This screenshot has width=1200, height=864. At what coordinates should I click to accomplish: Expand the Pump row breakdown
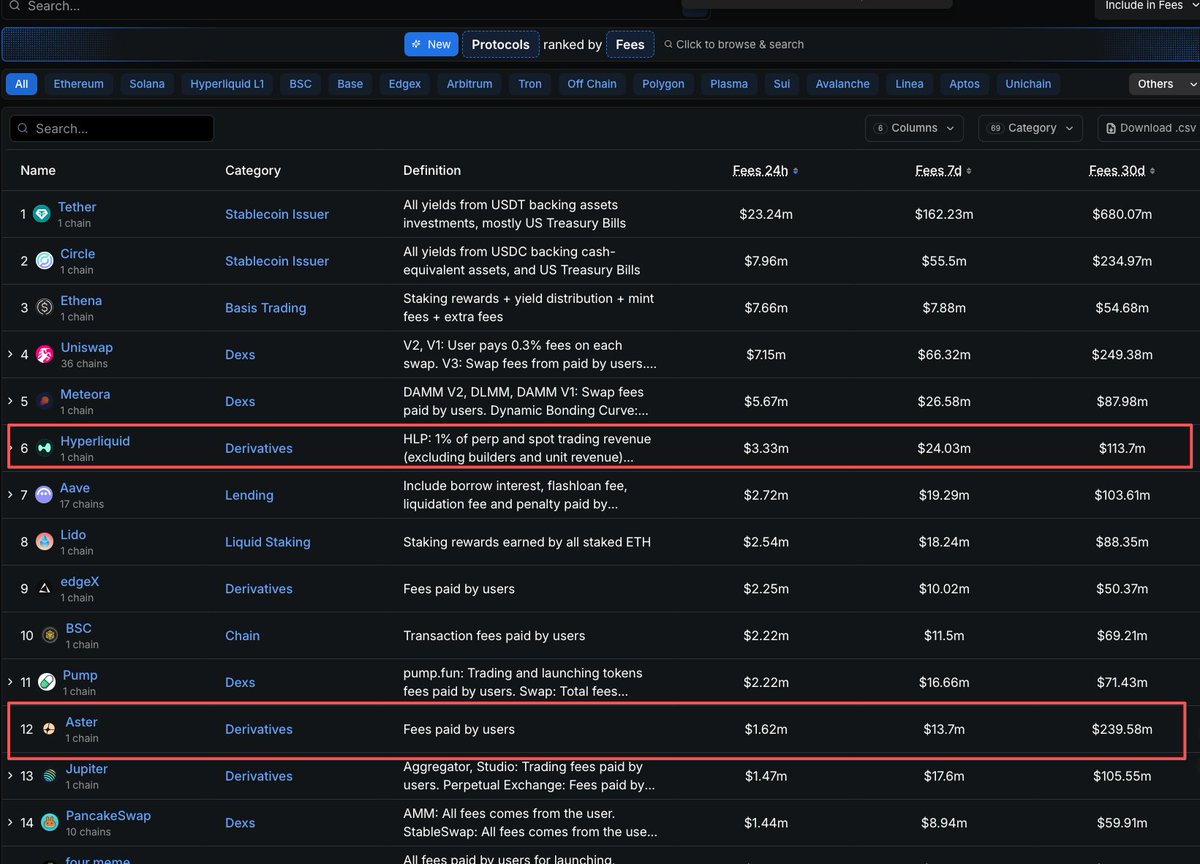tap(10, 682)
